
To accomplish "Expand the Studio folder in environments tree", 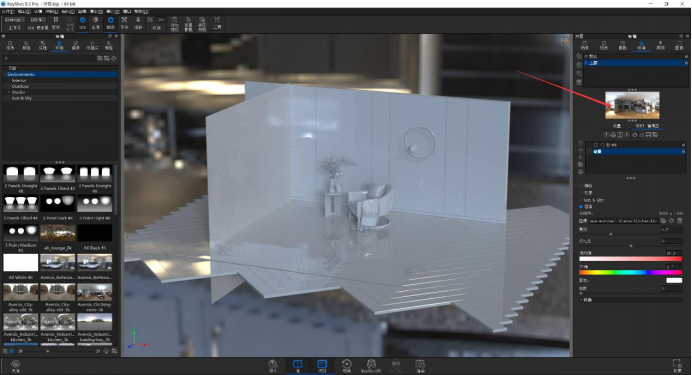I will pos(9,92).
